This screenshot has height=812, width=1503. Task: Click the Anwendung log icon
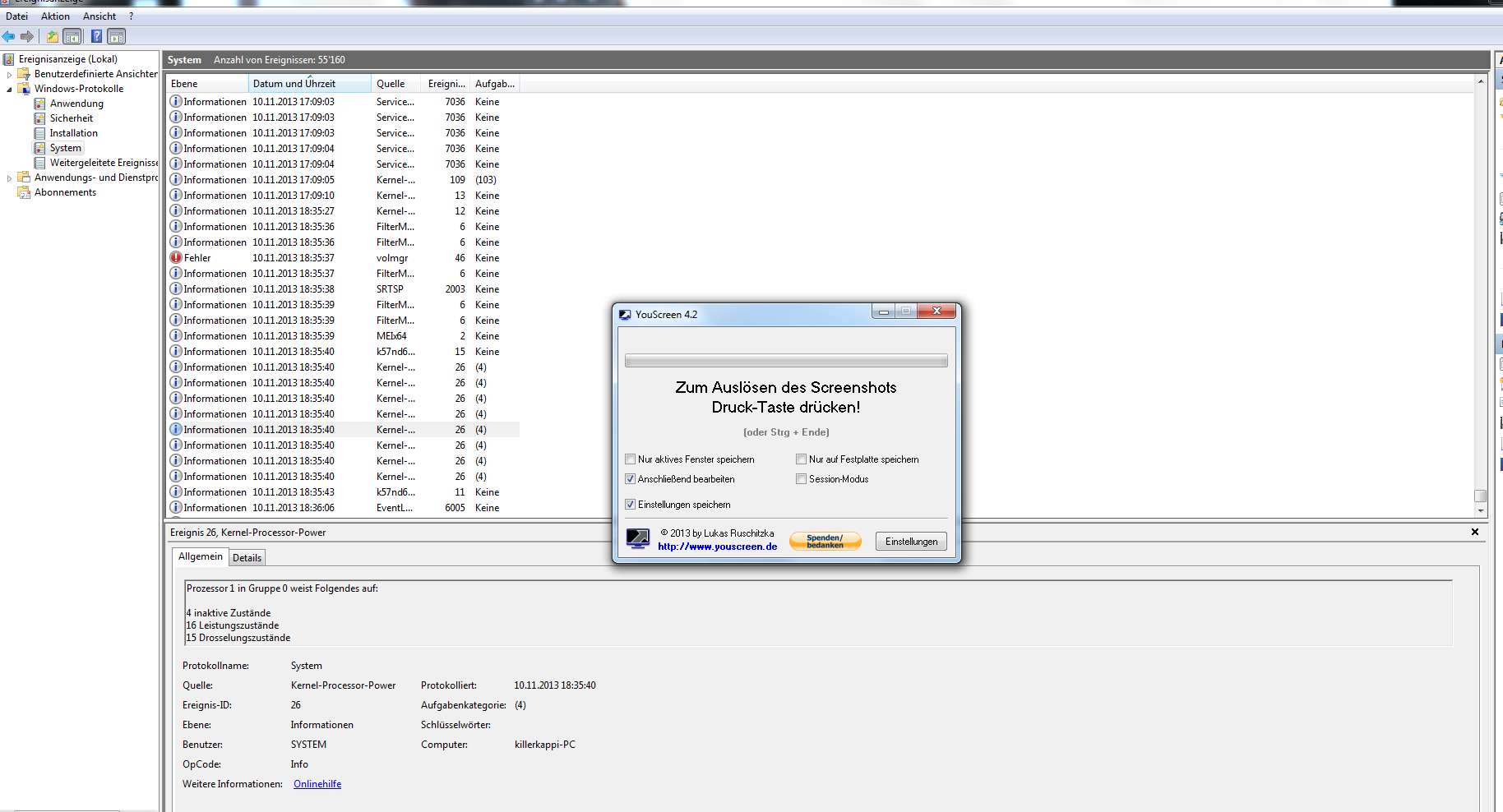39,104
